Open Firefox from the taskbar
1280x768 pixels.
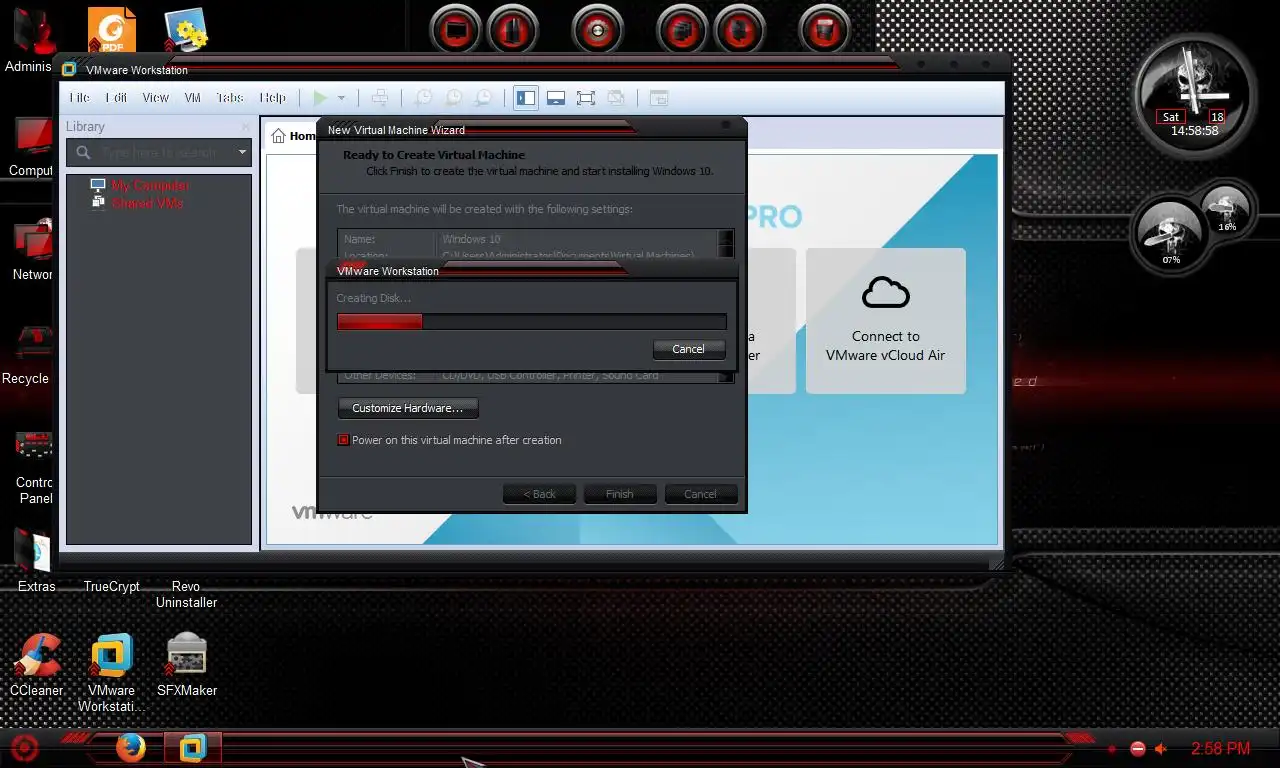click(130, 747)
